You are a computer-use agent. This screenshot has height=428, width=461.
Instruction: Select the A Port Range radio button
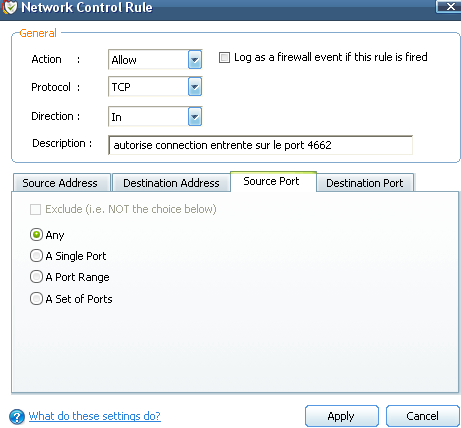tap(36, 277)
